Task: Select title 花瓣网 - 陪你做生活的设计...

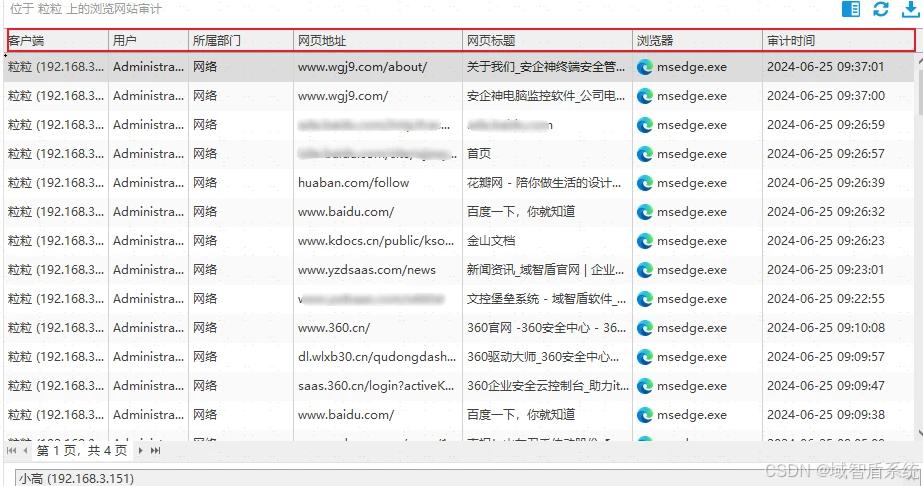Action: pyautogui.click(x=544, y=183)
